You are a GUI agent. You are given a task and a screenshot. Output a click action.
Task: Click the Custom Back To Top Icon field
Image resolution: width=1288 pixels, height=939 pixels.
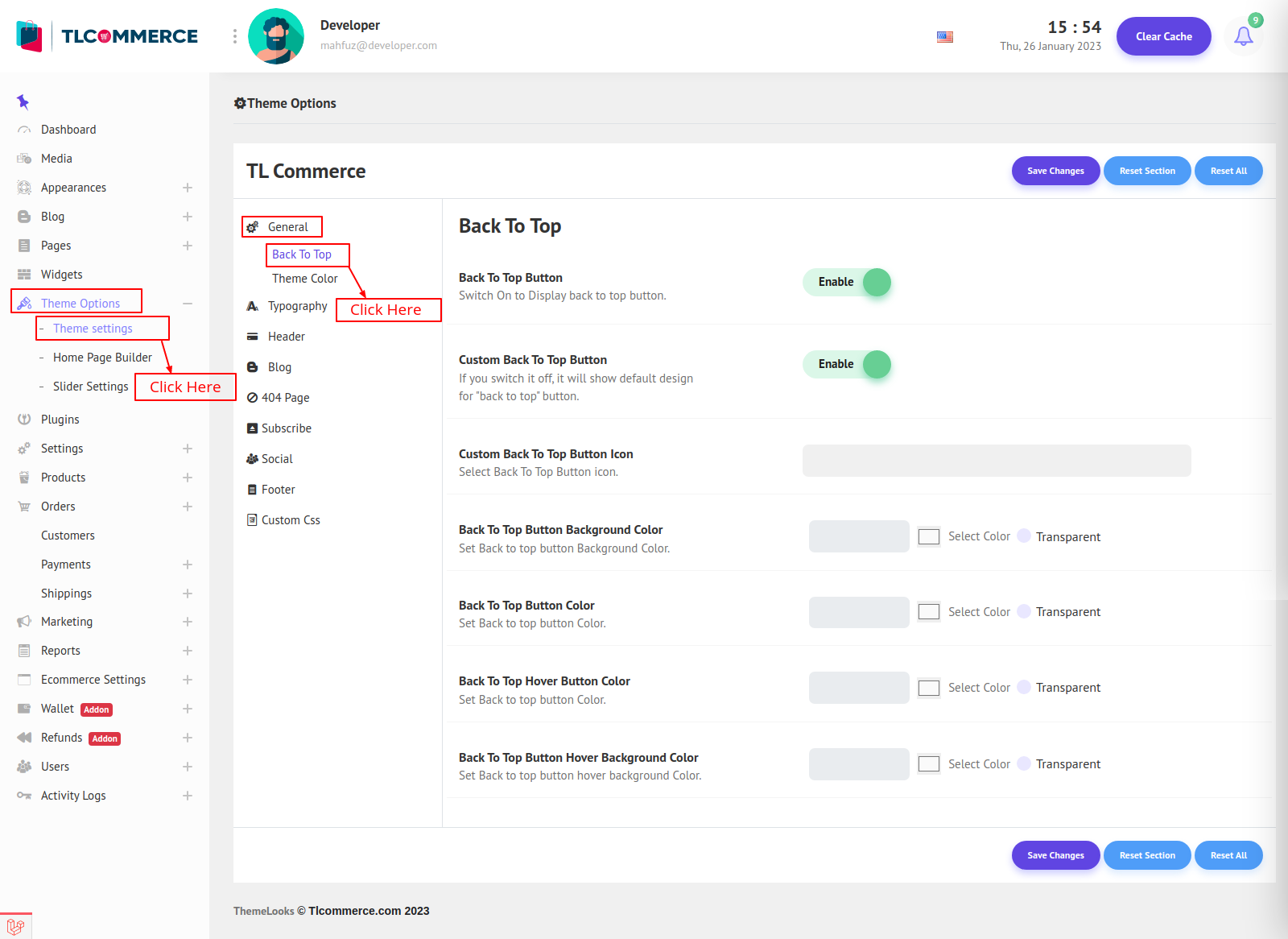pyautogui.click(x=996, y=461)
